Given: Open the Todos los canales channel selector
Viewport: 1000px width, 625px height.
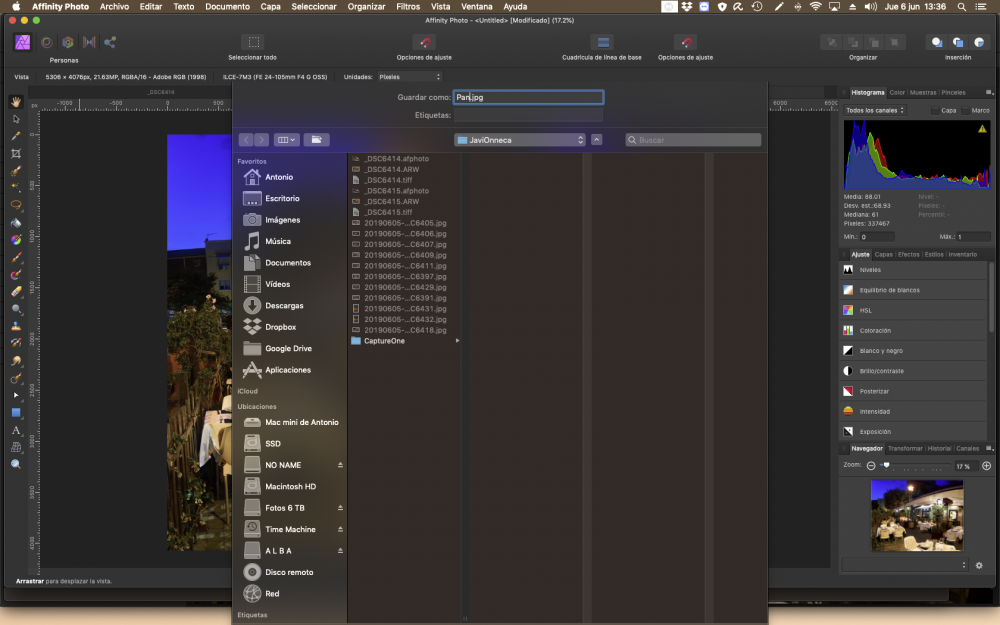Looking at the screenshot, I should [x=873, y=111].
